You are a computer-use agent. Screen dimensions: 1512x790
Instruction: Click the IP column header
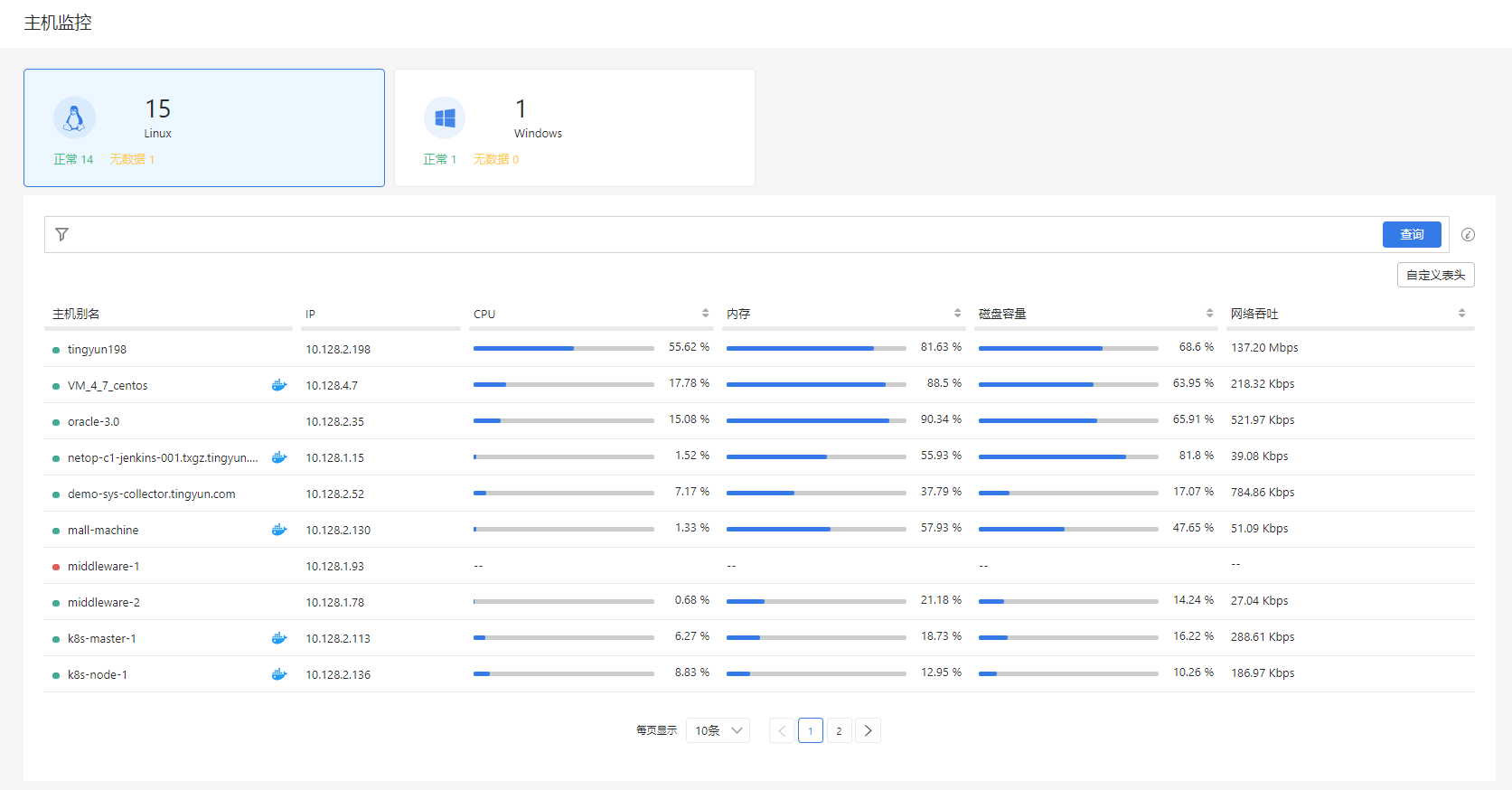(310, 314)
